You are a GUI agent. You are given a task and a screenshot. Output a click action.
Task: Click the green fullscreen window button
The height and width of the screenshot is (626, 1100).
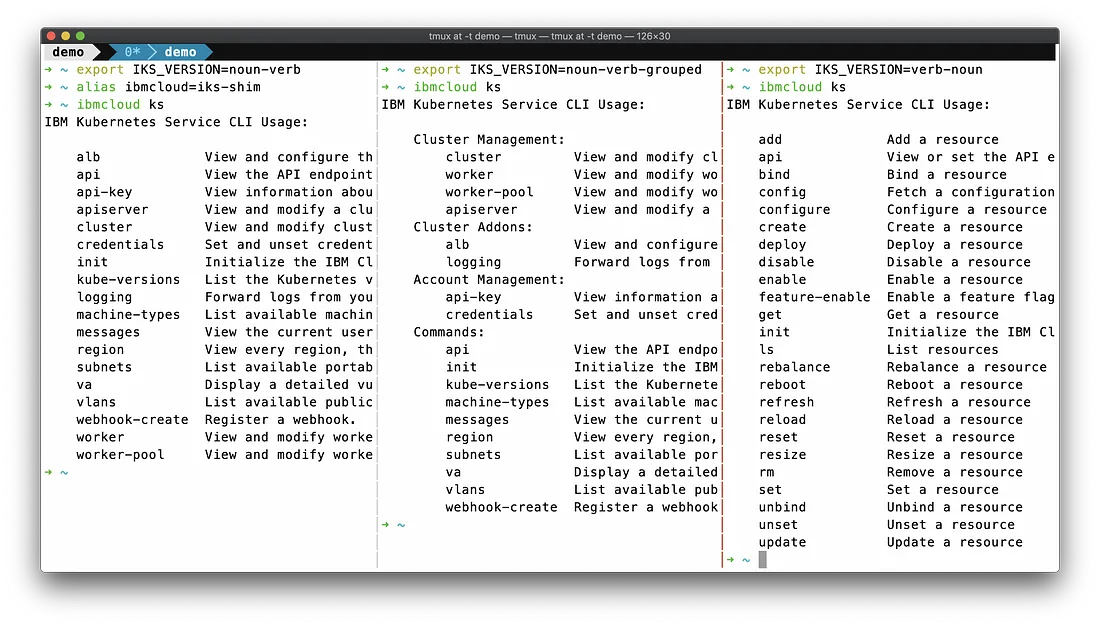click(79, 36)
